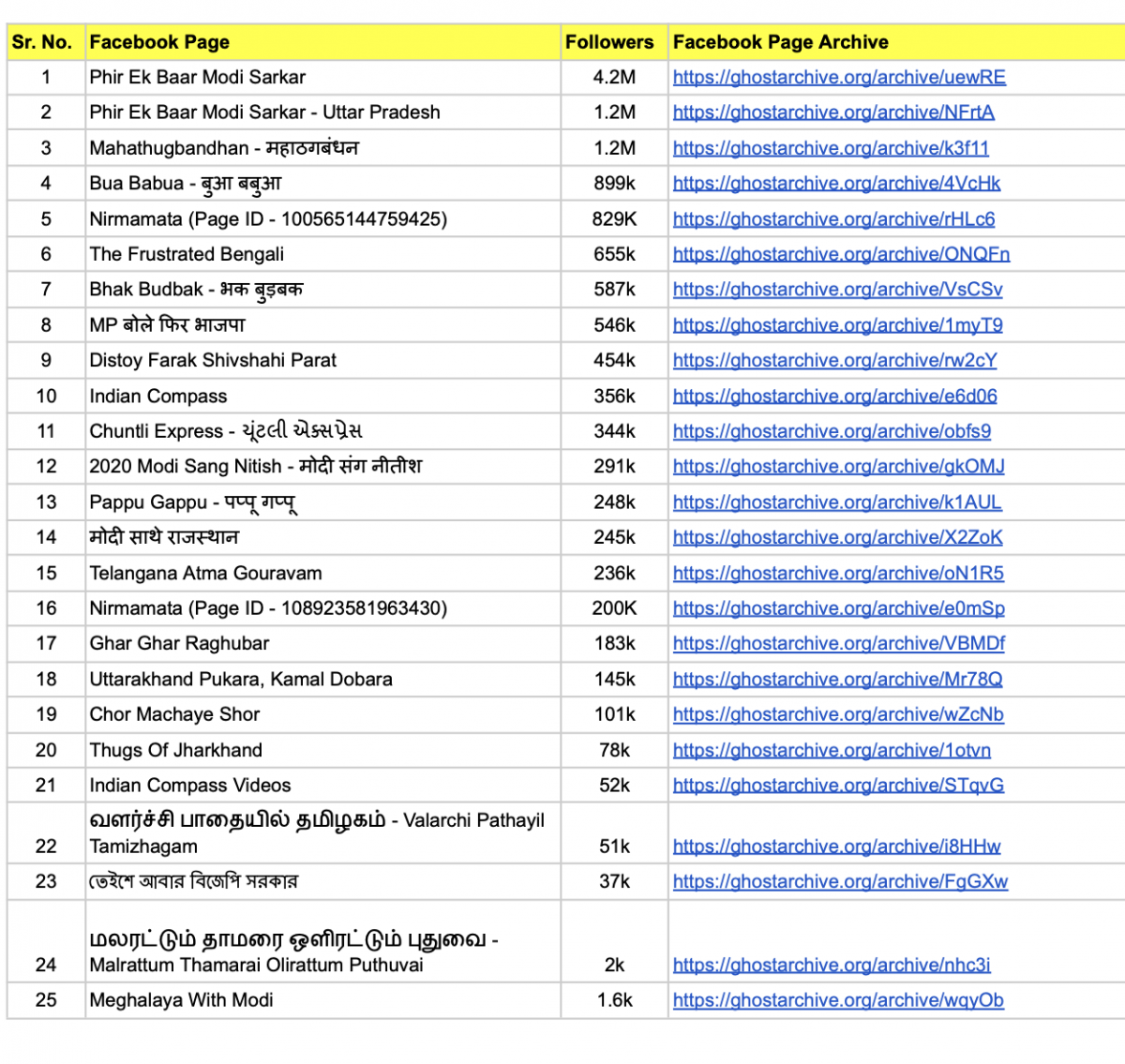This screenshot has height=1064, width=1125.
Task: Click the Sr. No. header cell
Action: (42, 42)
